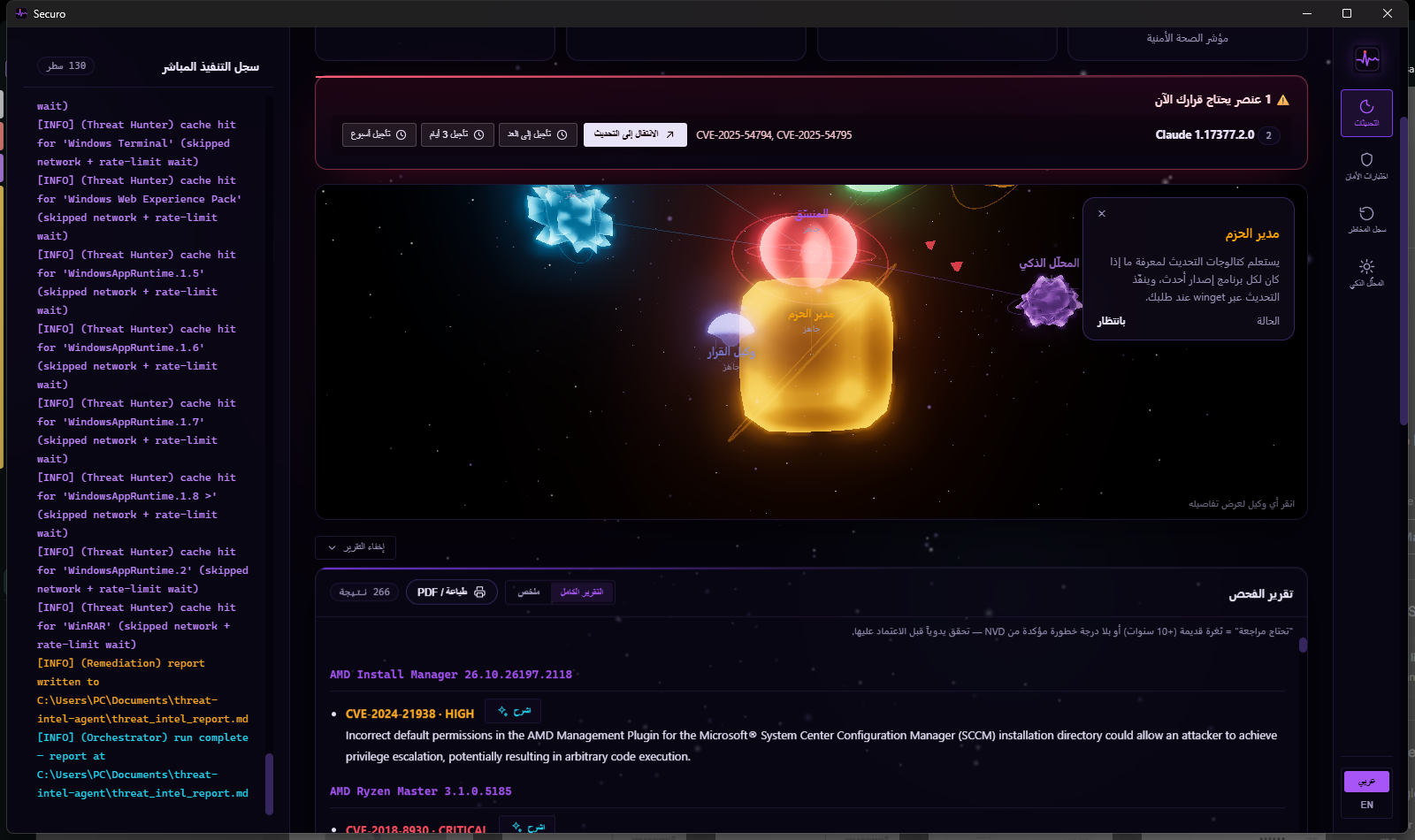The width and height of the screenshot is (1415, 840).
Task: Click the Claude 1.17377.2.0 item text
Action: 1205,134
